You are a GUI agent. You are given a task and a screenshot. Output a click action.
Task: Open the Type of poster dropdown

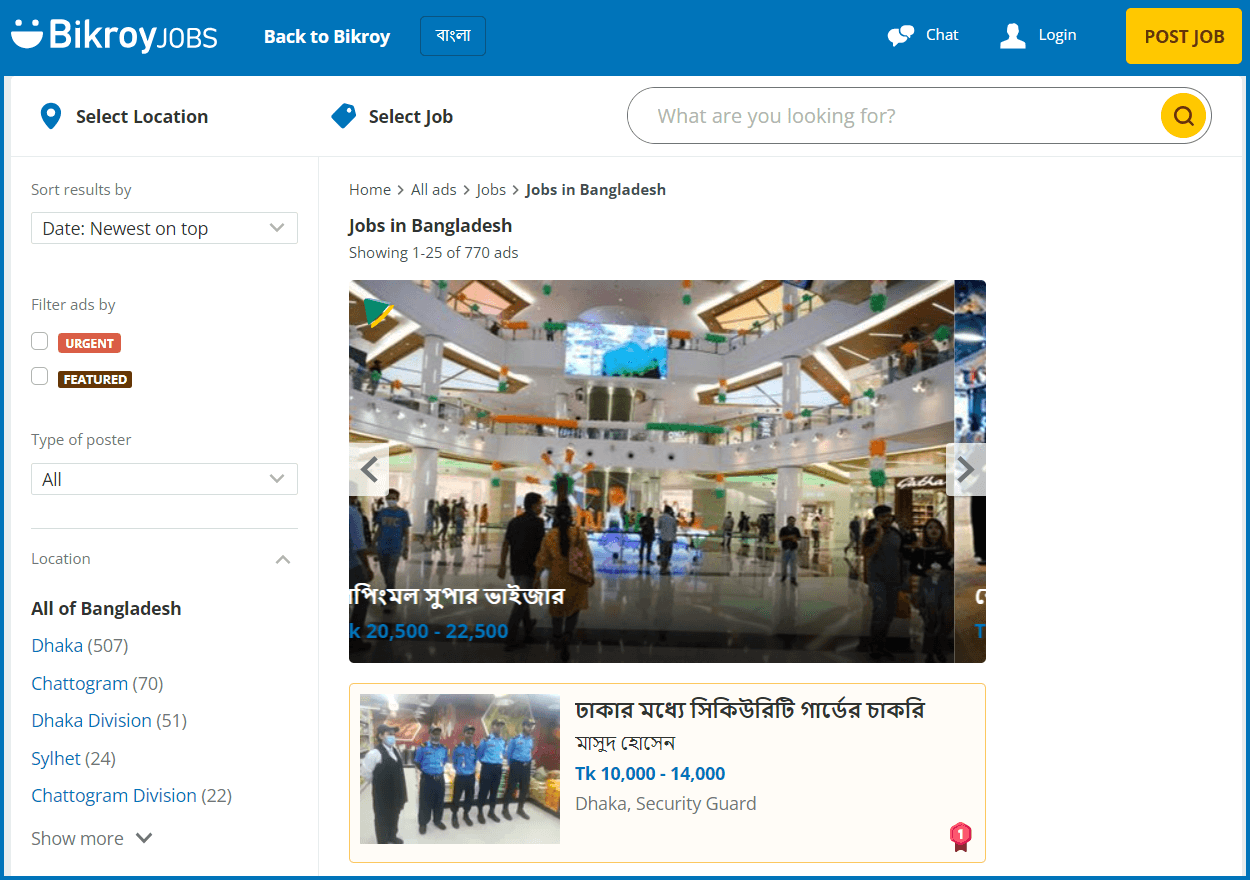pos(164,479)
